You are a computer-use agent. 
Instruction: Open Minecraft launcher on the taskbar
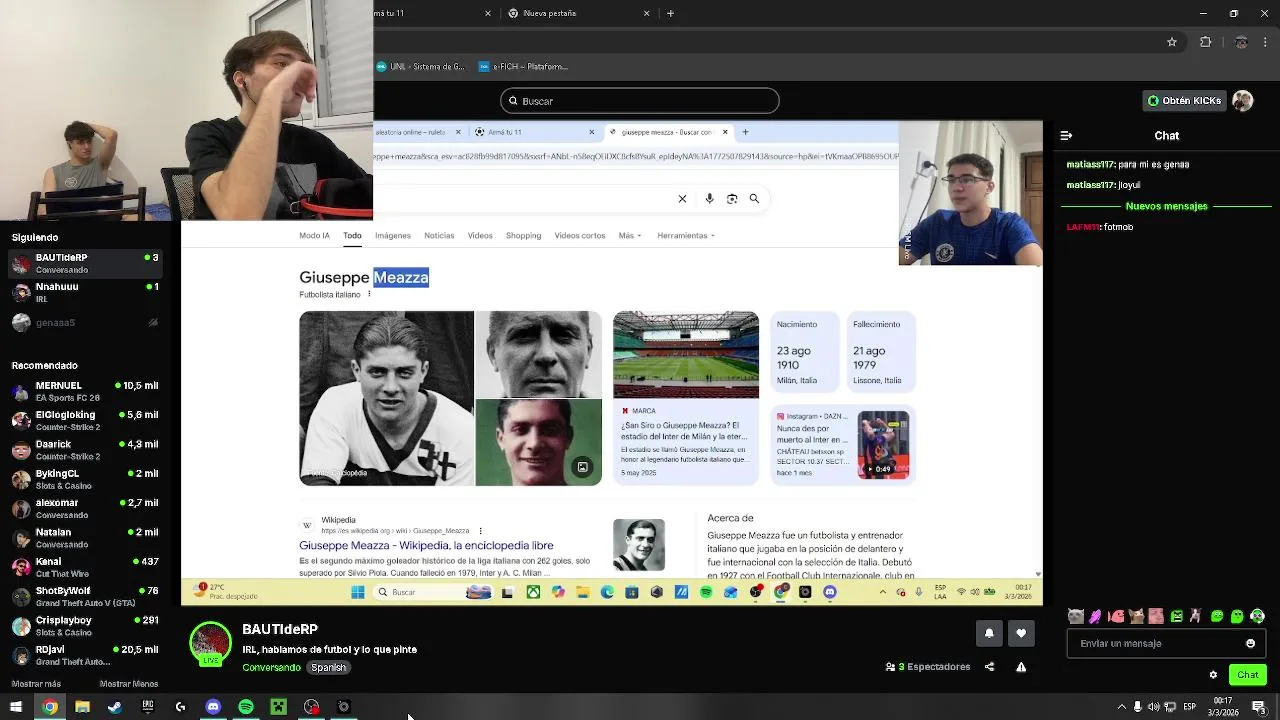click(x=278, y=707)
